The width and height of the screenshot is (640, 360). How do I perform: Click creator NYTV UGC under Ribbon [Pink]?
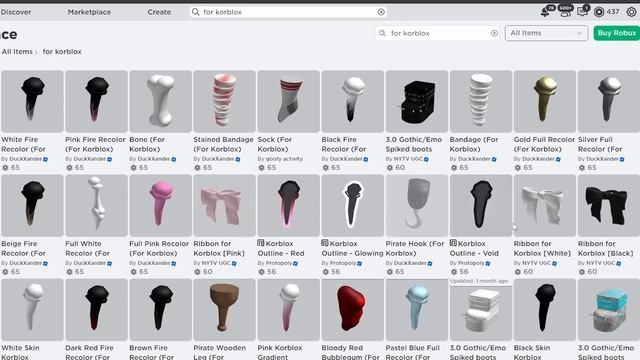pos(216,263)
